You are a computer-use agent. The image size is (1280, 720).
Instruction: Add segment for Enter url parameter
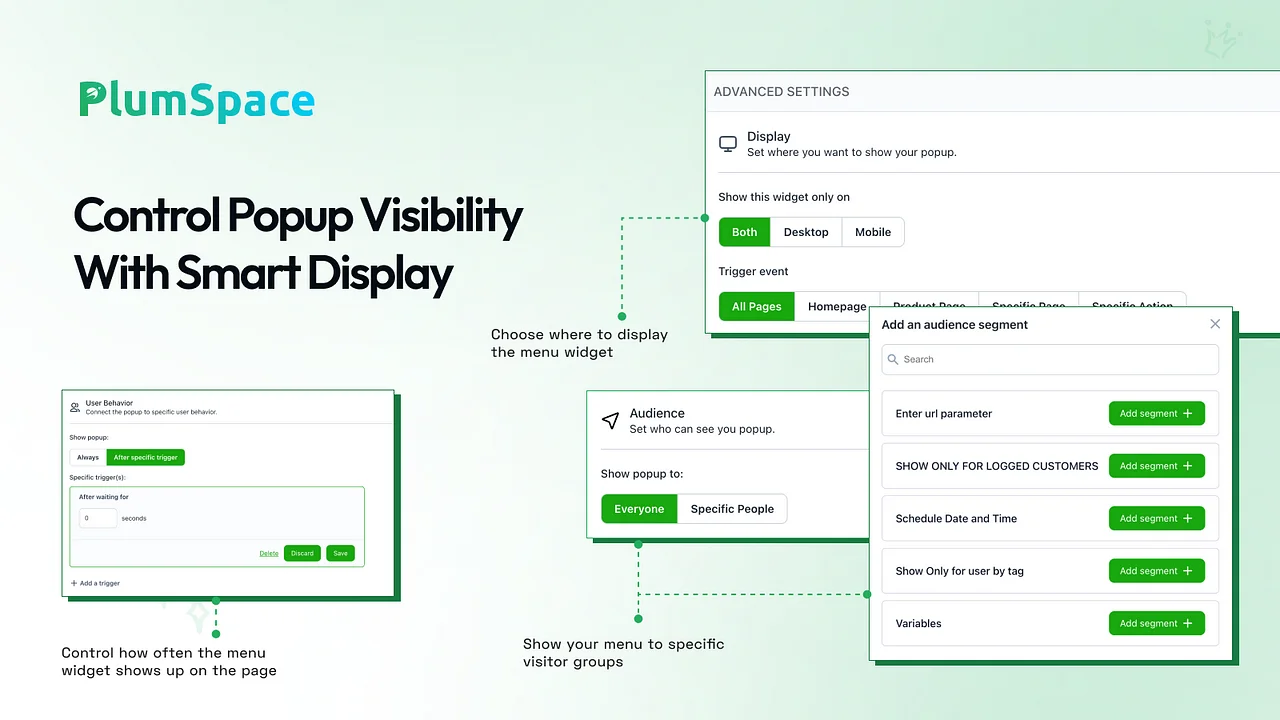(x=1156, y=414)
